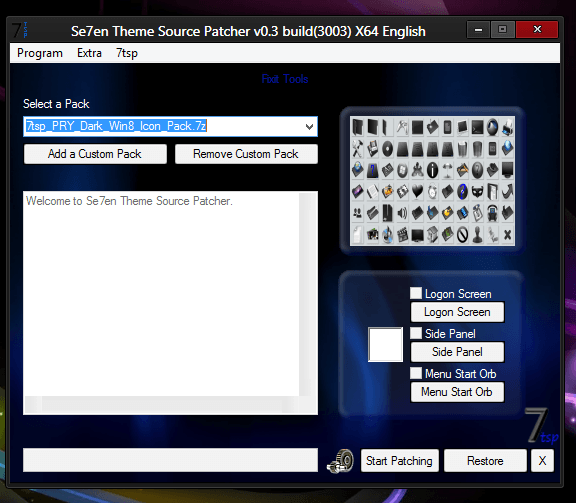Click the speaker volume icon in preview
The width and height of the screenshot is (576, 503).
(x=402, y=213)
